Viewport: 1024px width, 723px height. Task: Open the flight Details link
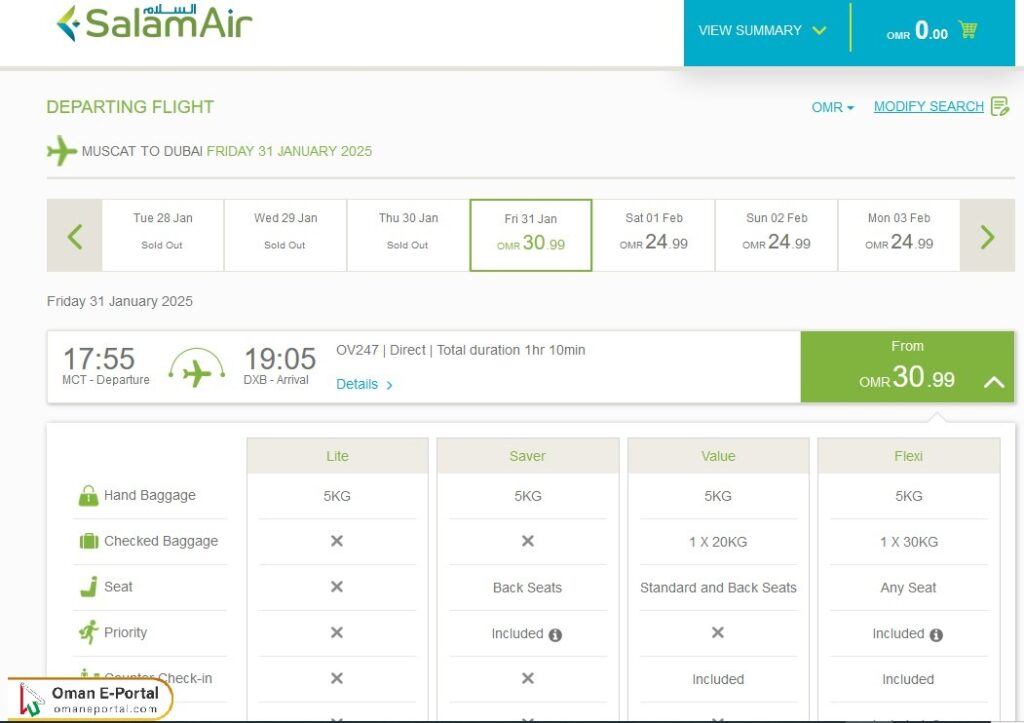[358, 383]
